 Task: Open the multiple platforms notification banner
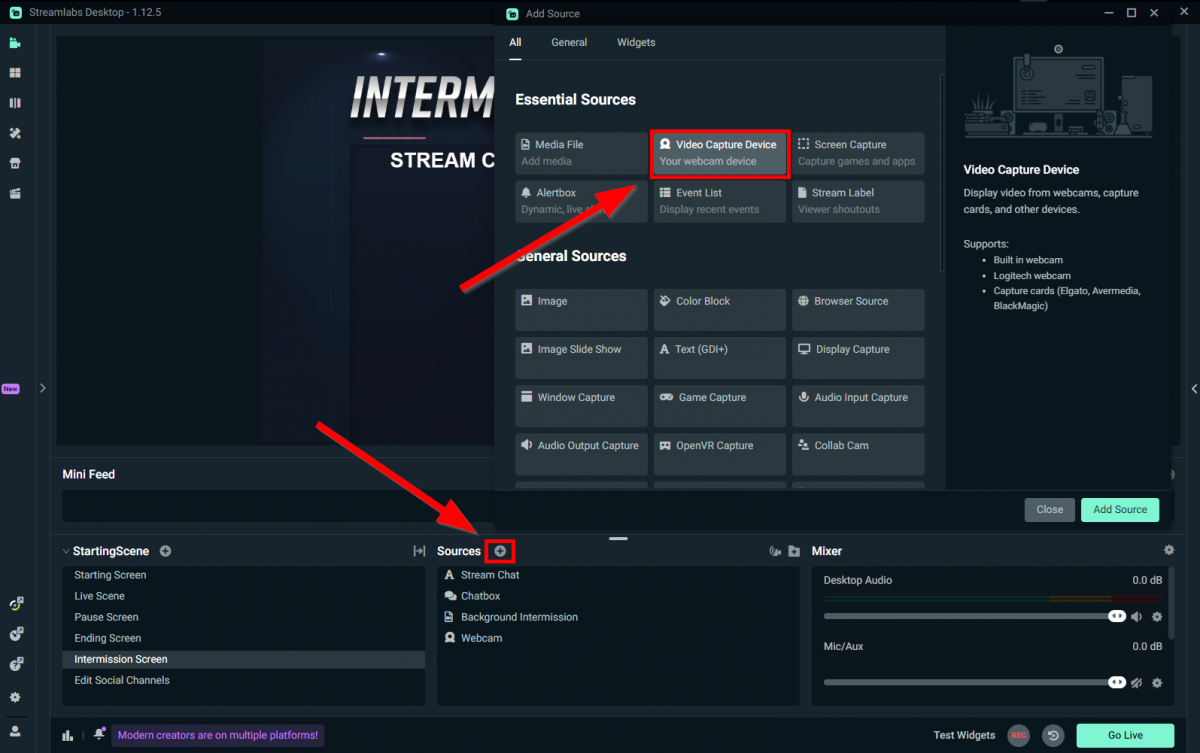tap(218, 735)
